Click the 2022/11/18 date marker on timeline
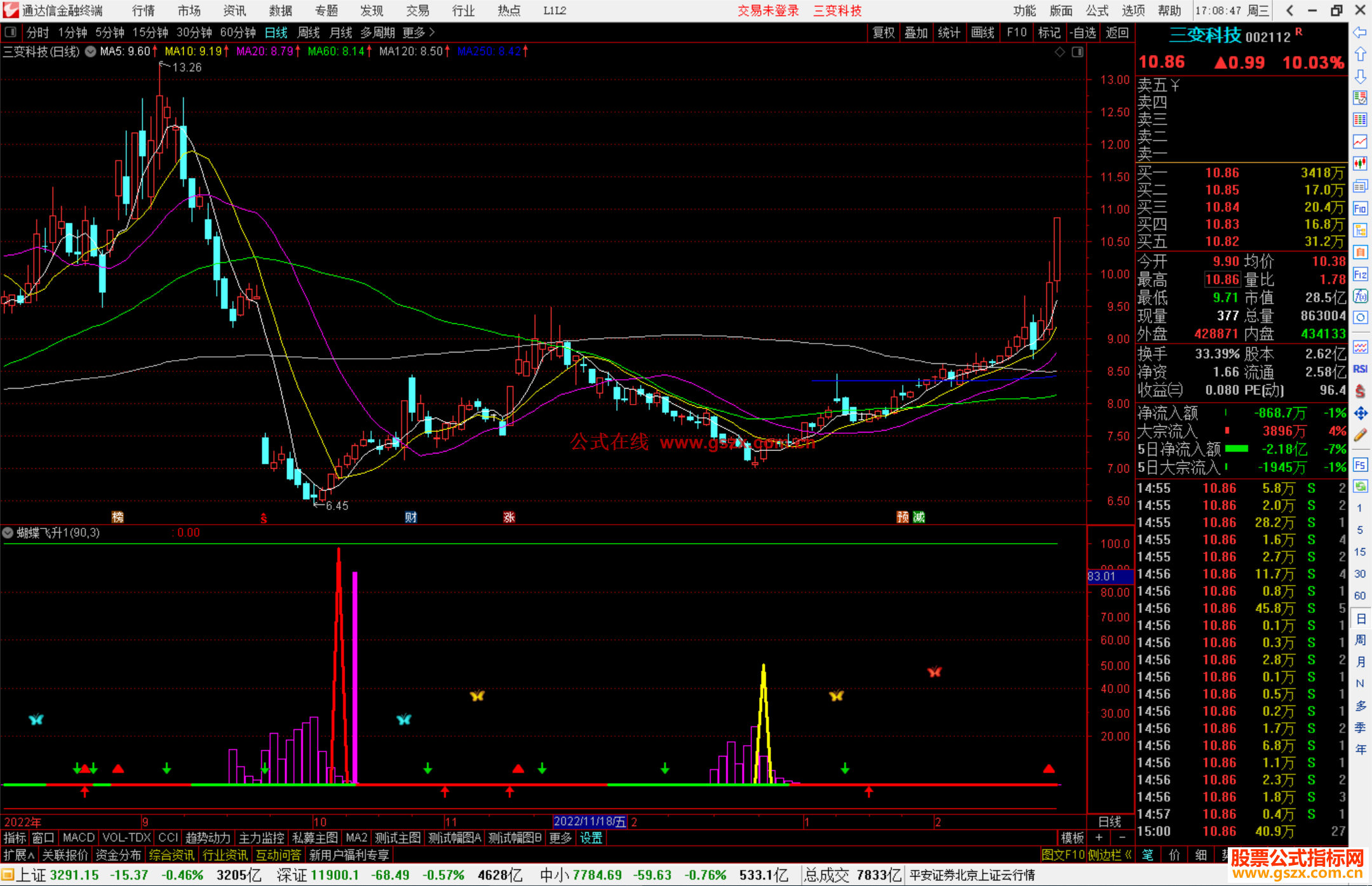The image size is (1372, 886). [590, 821]
